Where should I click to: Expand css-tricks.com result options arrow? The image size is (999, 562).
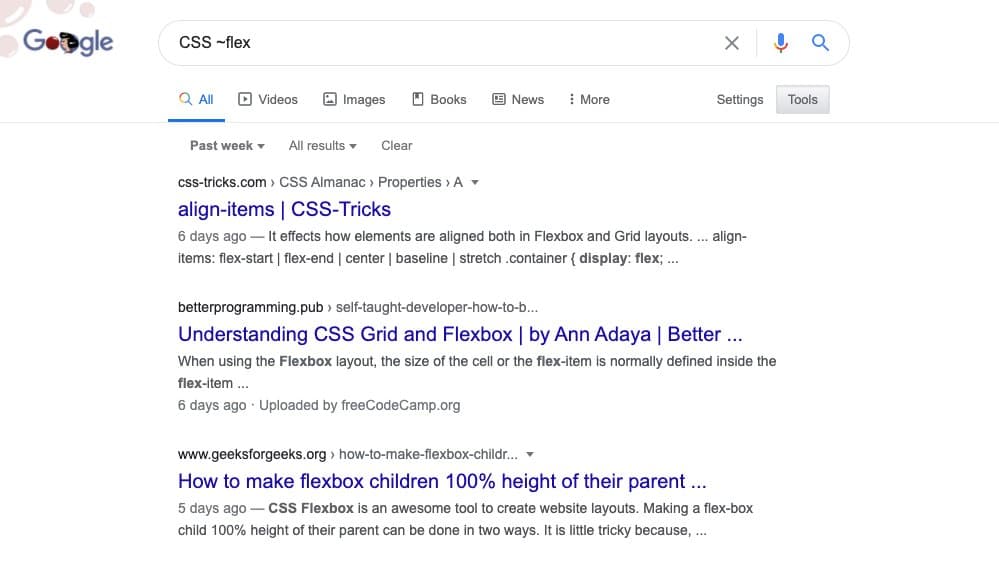475,183
